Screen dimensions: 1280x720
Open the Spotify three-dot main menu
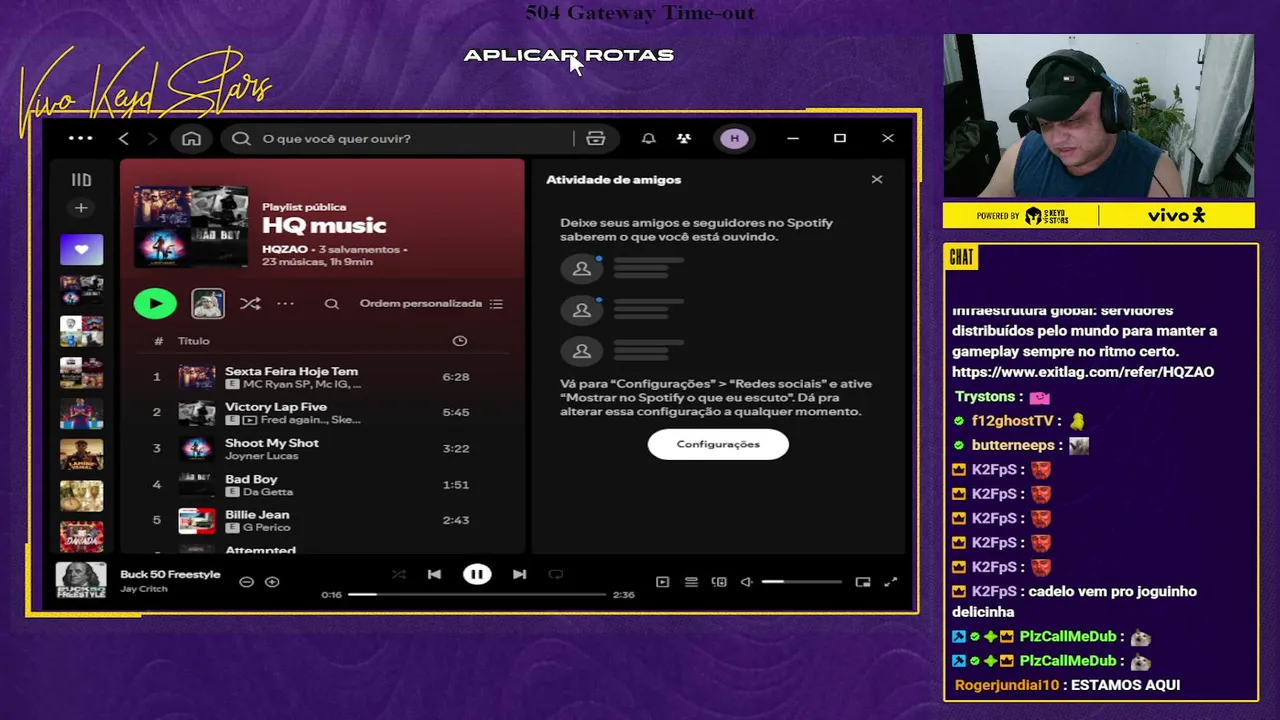(x=80, y=138)
